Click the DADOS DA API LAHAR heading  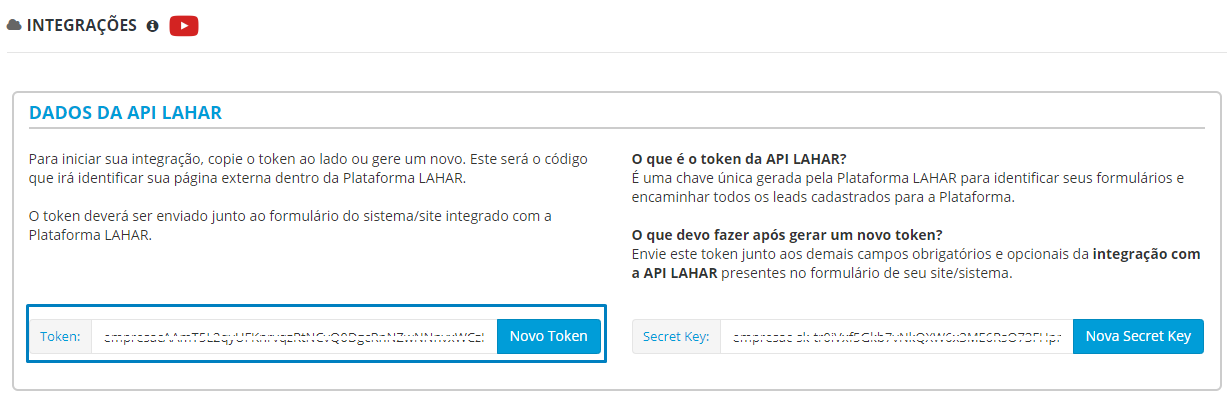(x=125, y=113)
